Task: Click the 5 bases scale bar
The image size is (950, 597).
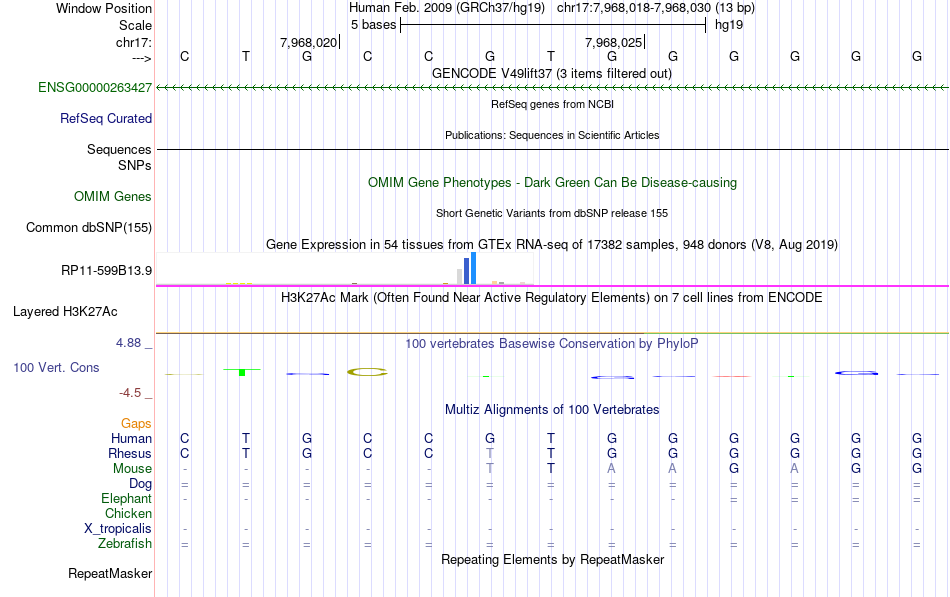Action: tap(553, 25)
